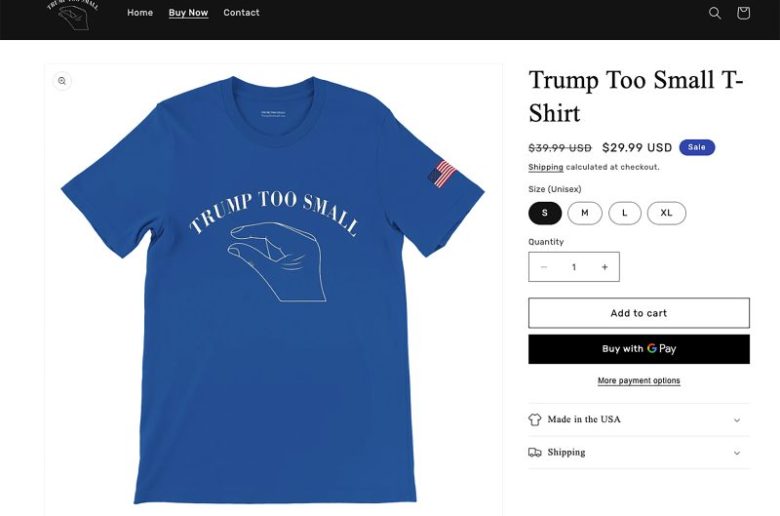Viewport: 780px width, 516px height.
Task: Select size M option
Action: click(585, 213)
